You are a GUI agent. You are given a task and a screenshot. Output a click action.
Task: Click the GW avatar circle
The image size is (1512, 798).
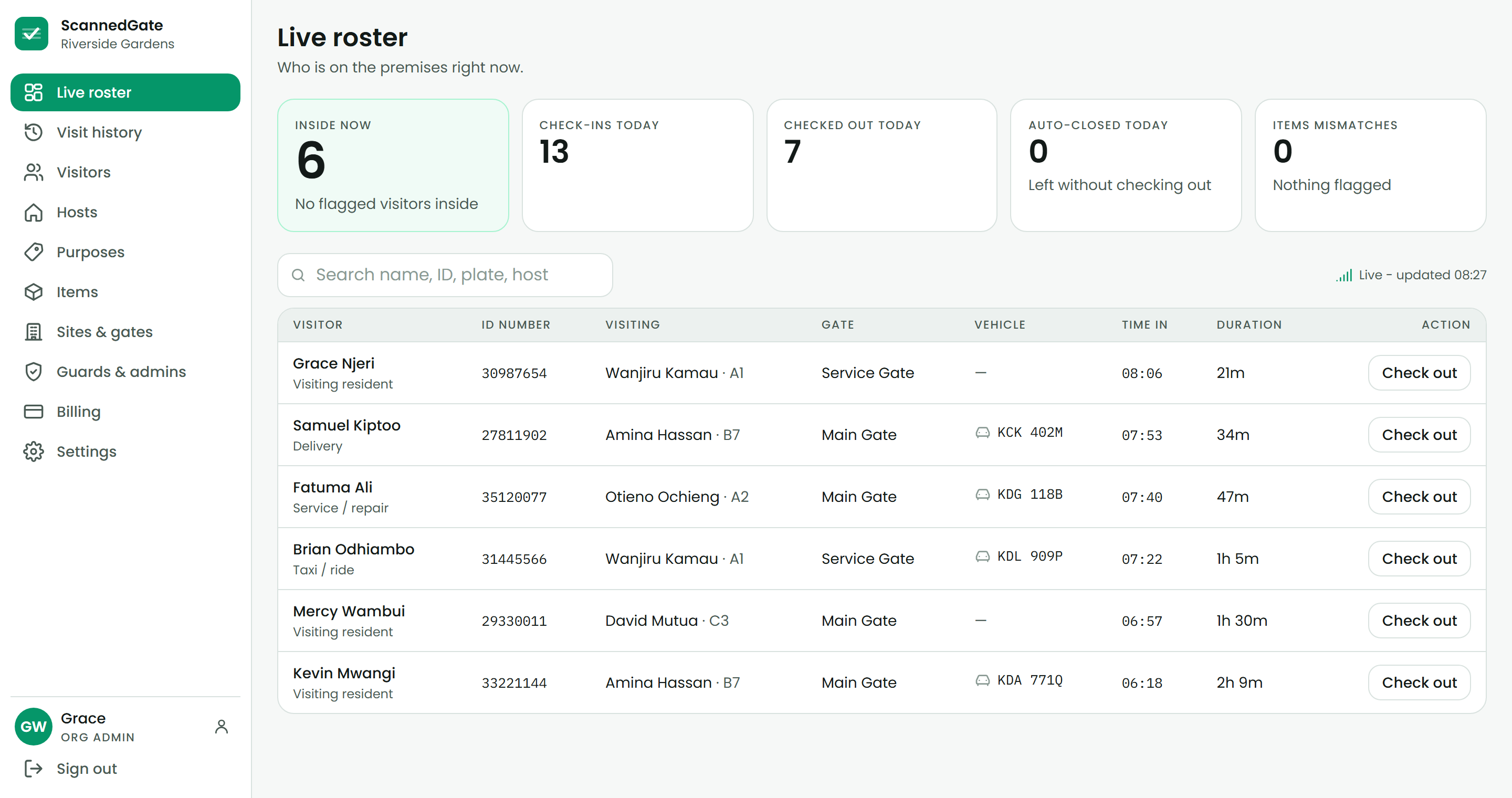pyautogui.click(x=34, y=727)
